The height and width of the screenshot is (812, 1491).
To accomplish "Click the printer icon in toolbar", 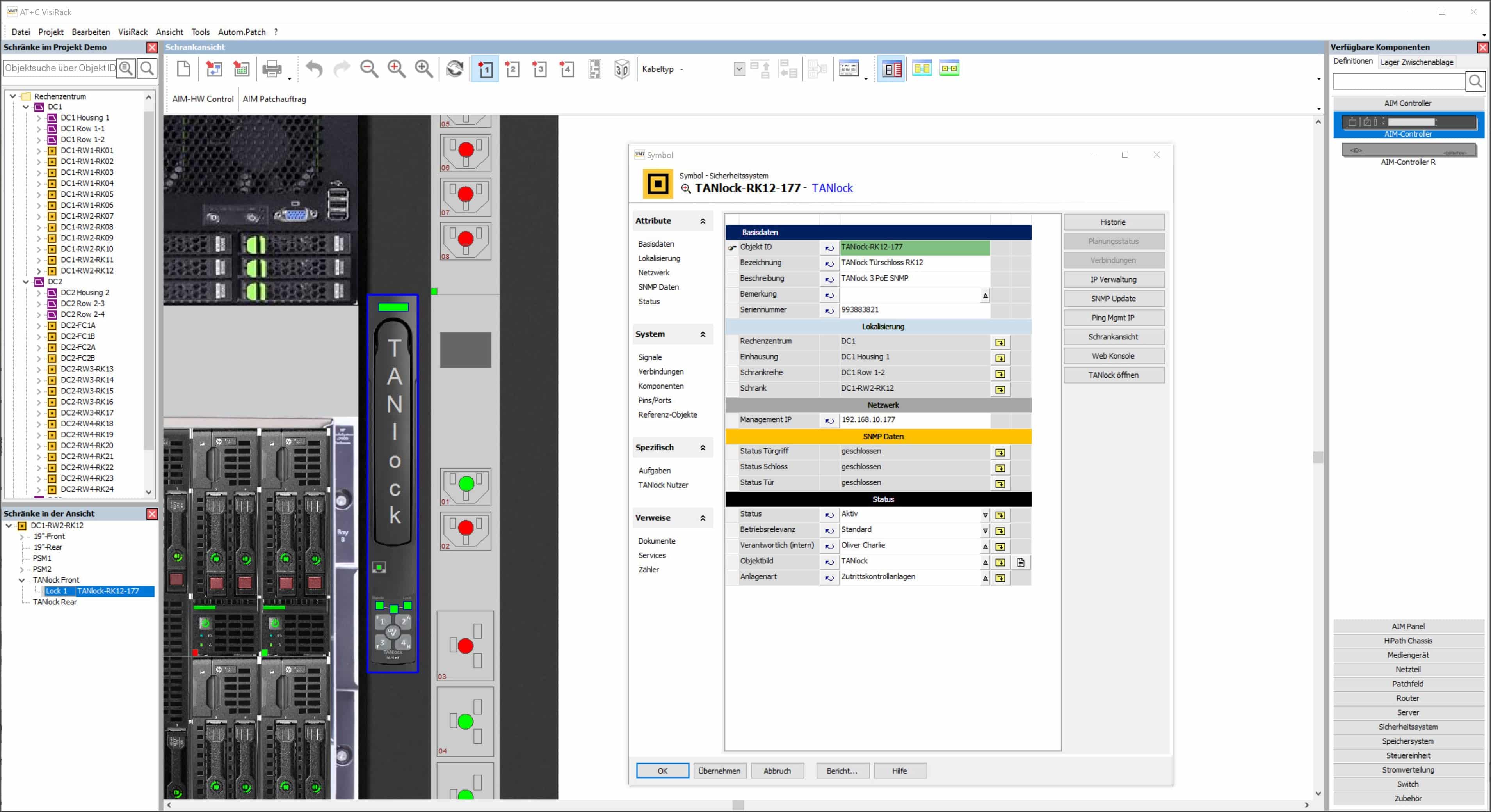I will (271, 69).
